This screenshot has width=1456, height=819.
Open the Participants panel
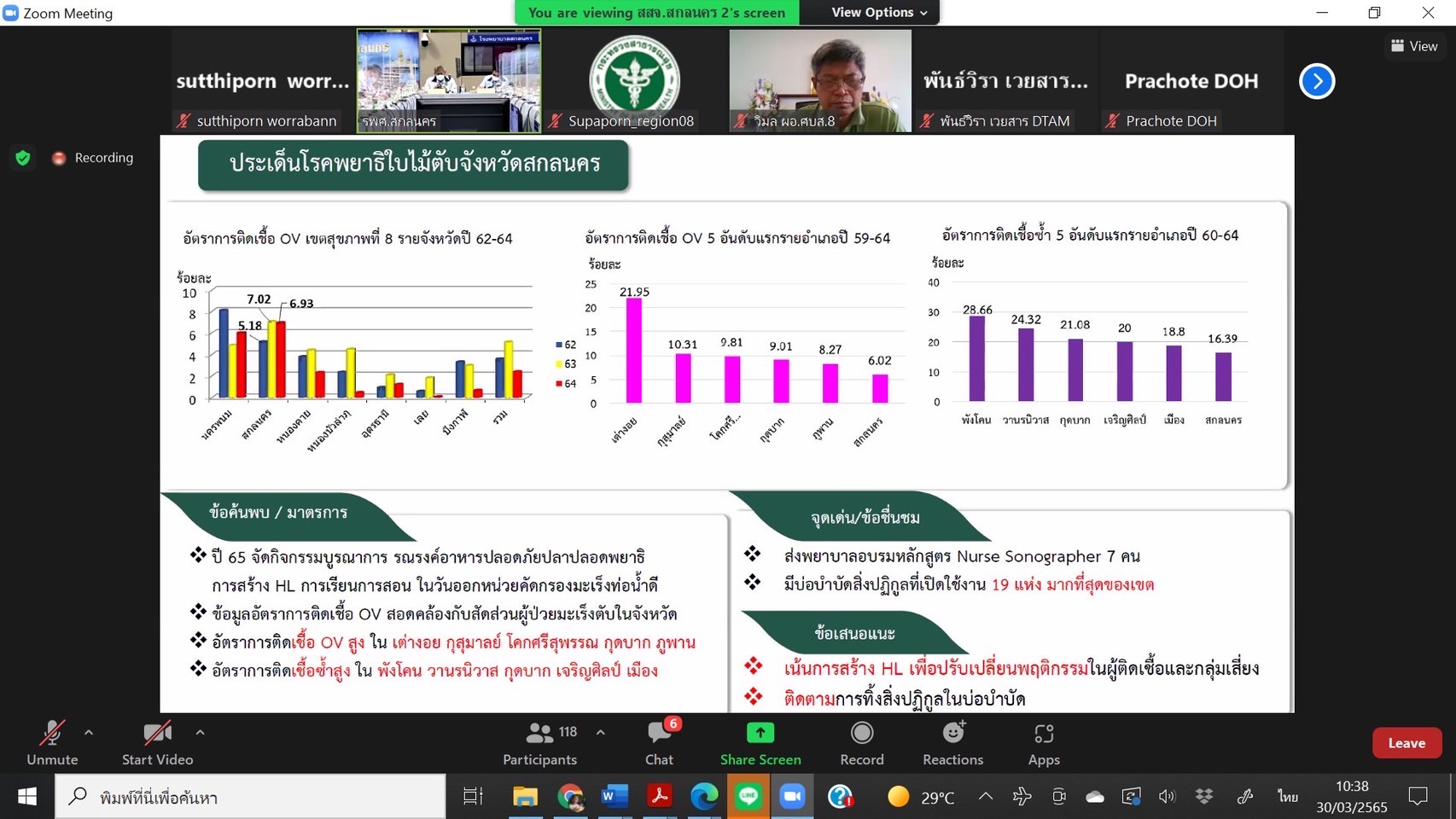(539, 743)
